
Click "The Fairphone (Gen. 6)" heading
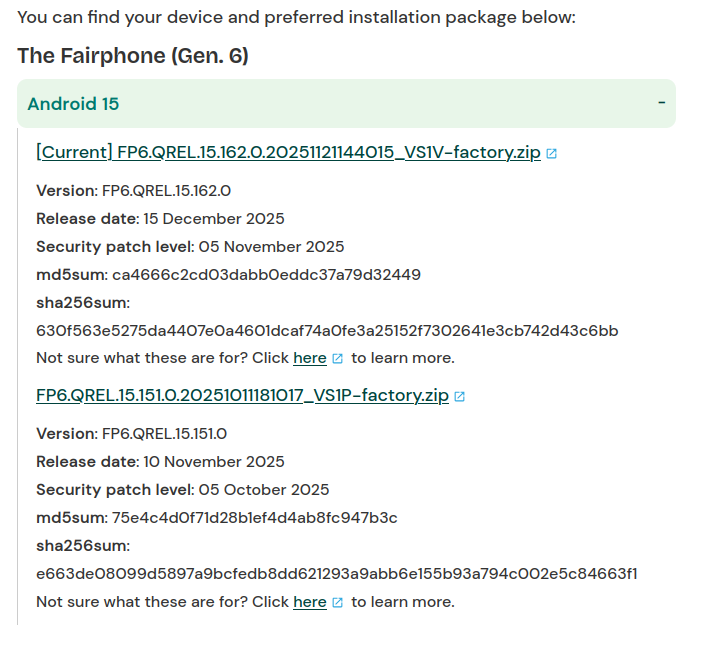tap(133, 56)
